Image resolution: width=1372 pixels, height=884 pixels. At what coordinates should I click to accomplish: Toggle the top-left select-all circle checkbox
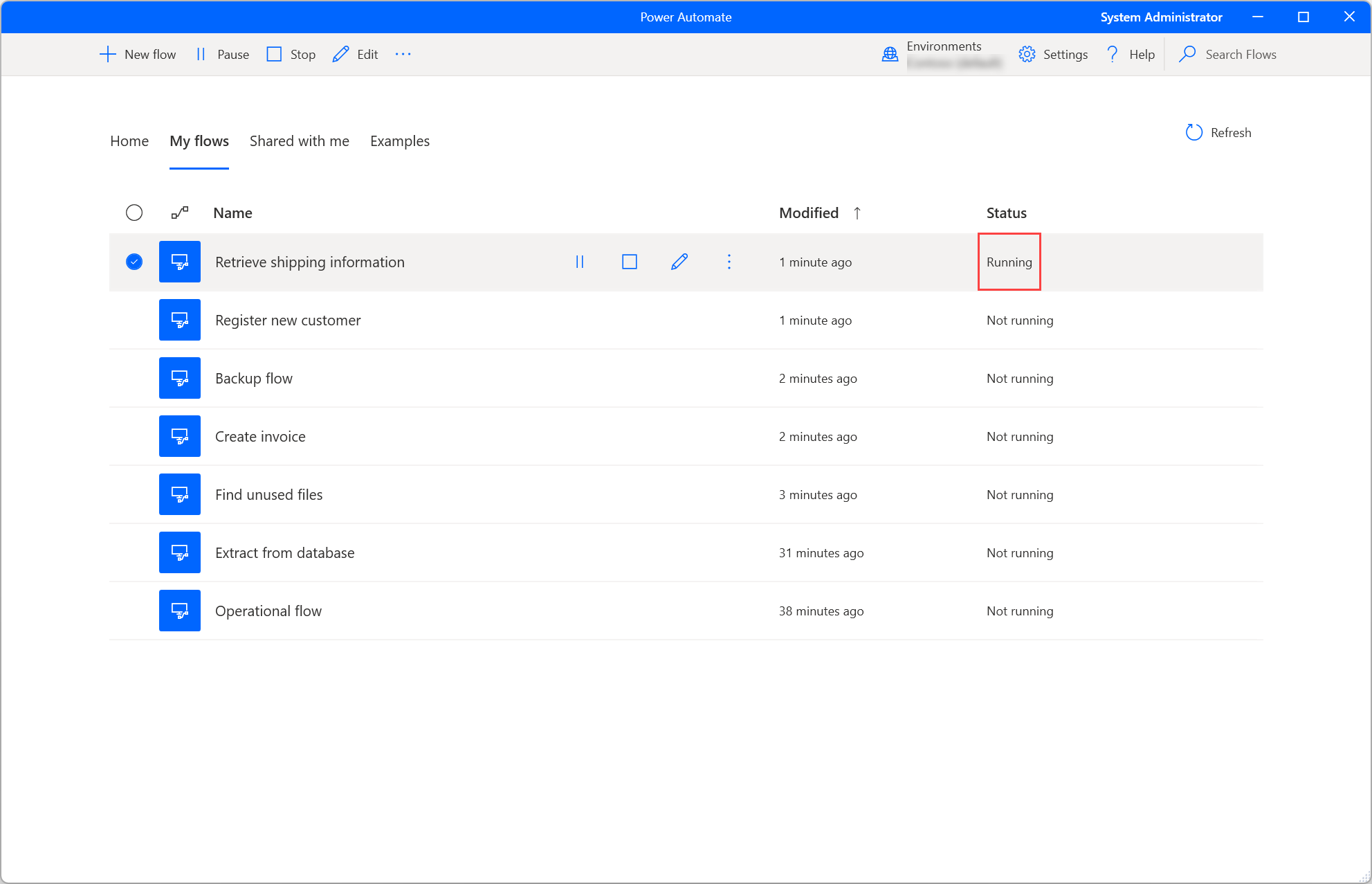click(134, 213)
